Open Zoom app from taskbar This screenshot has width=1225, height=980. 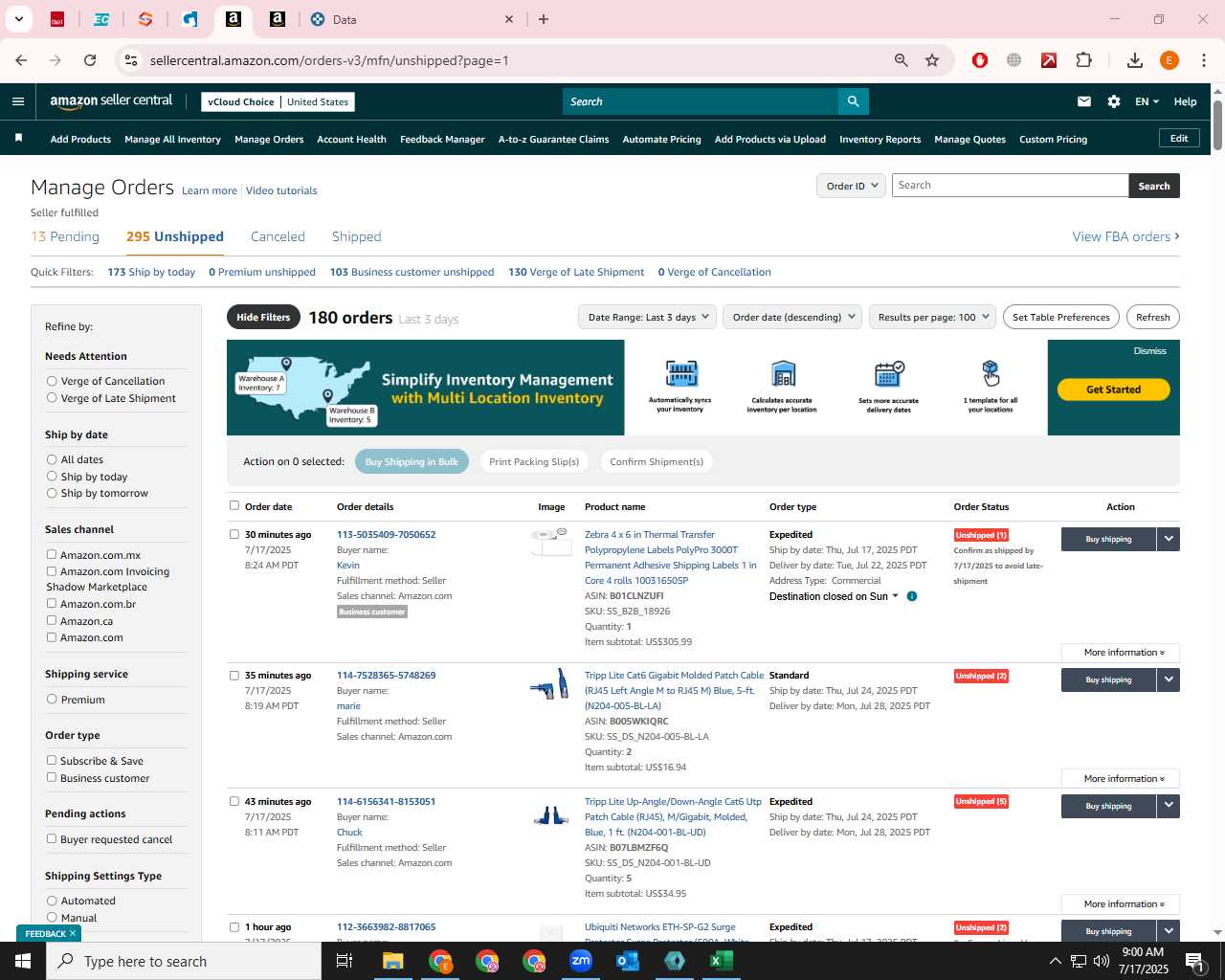[x=581, y=961]
